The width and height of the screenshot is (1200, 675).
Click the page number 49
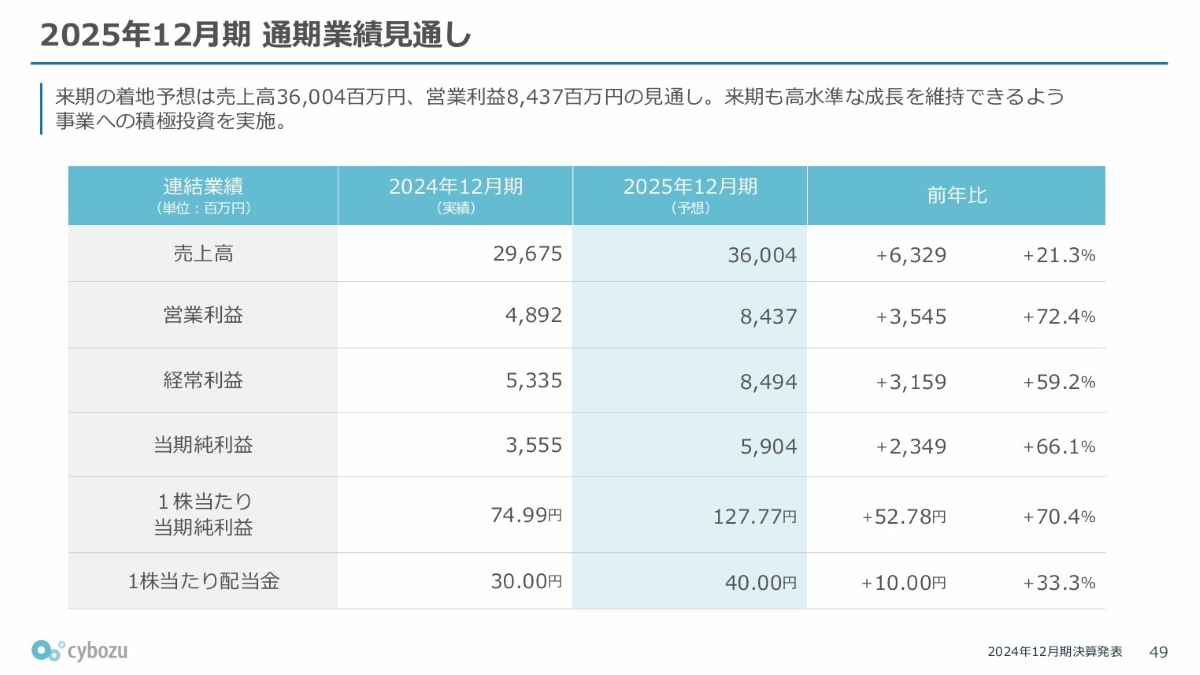(x=1159, y=652)
